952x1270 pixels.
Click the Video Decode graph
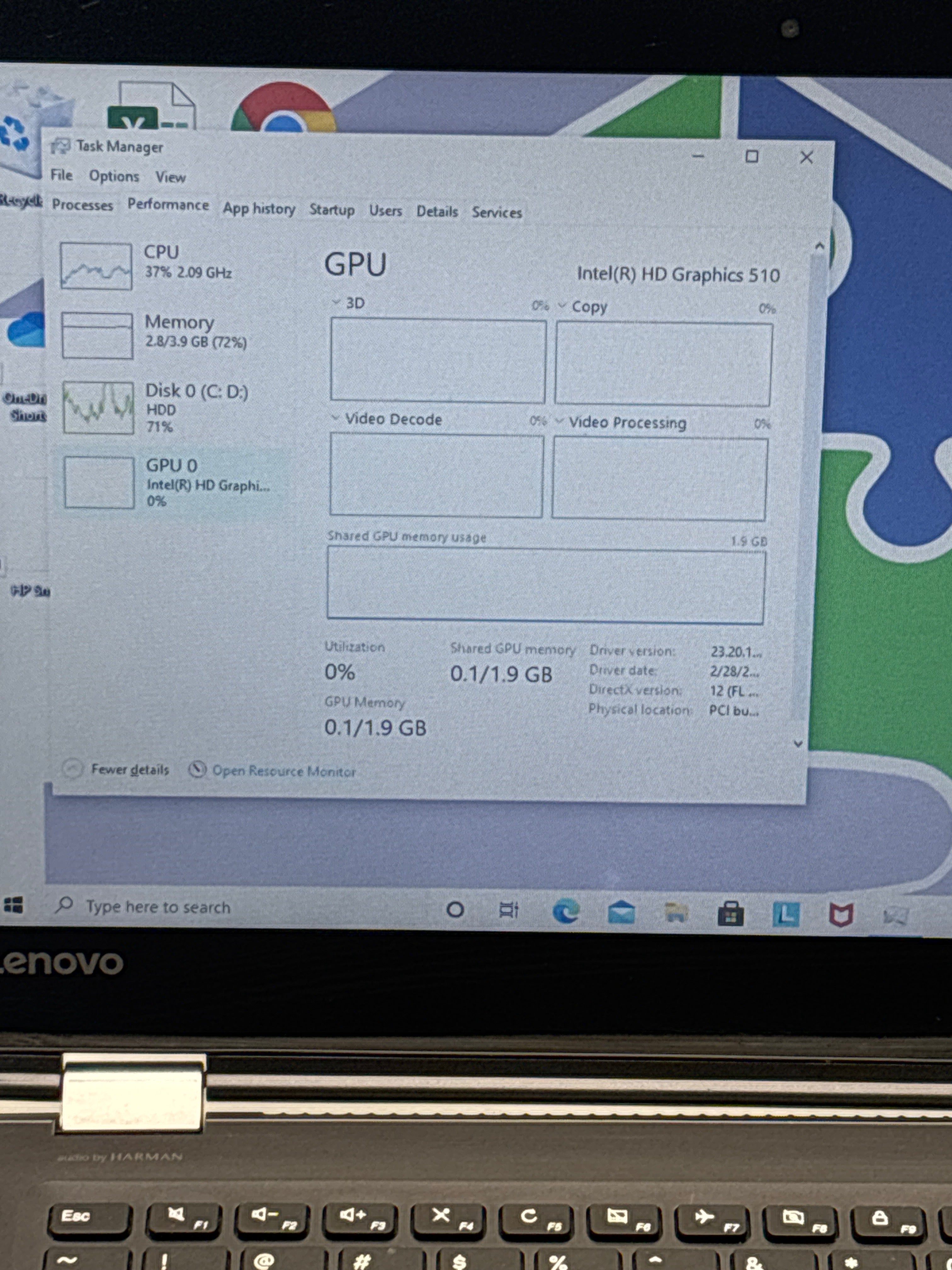pos(436,475)
